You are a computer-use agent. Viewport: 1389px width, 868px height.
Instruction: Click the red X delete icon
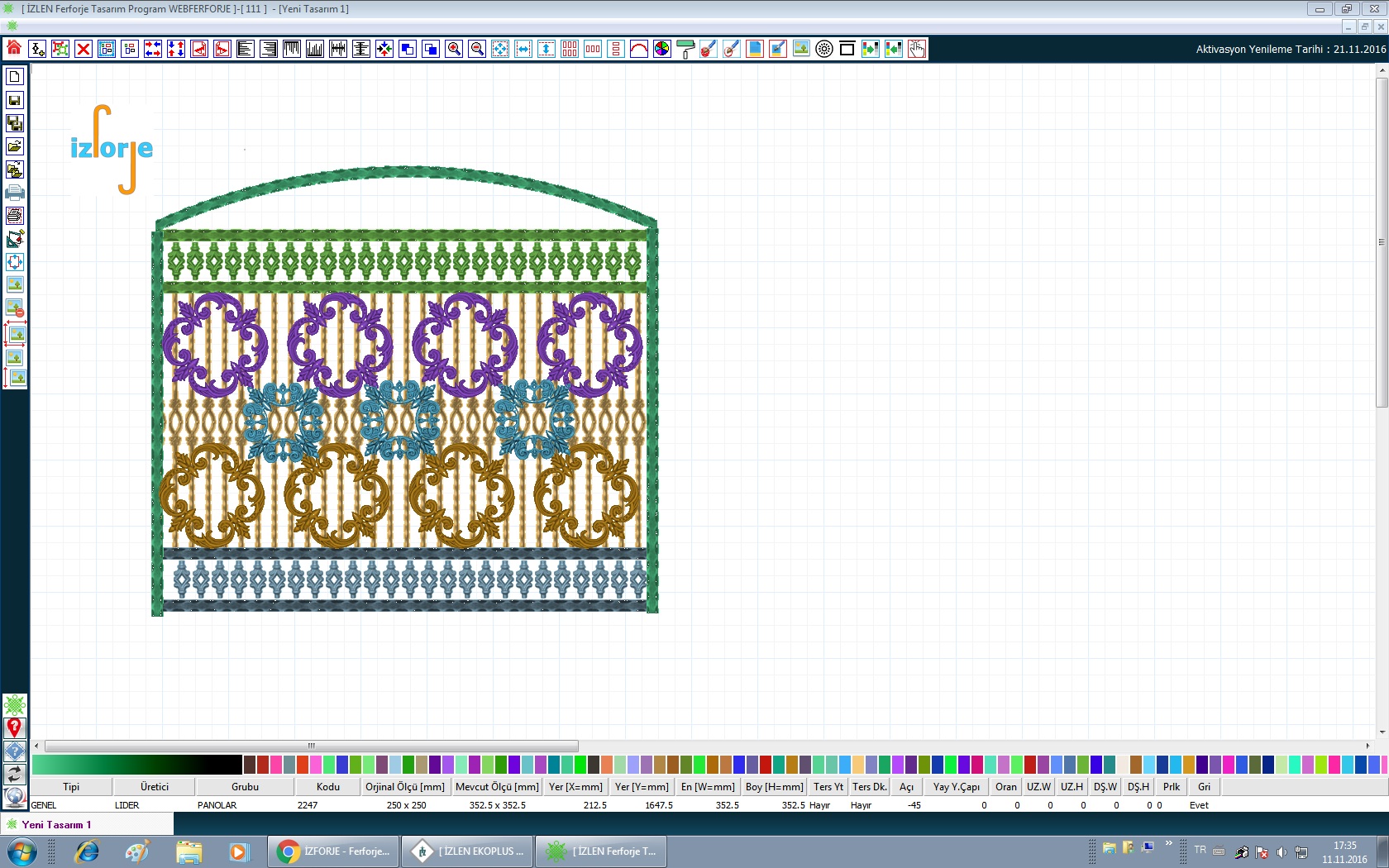(x=84, y=49)
